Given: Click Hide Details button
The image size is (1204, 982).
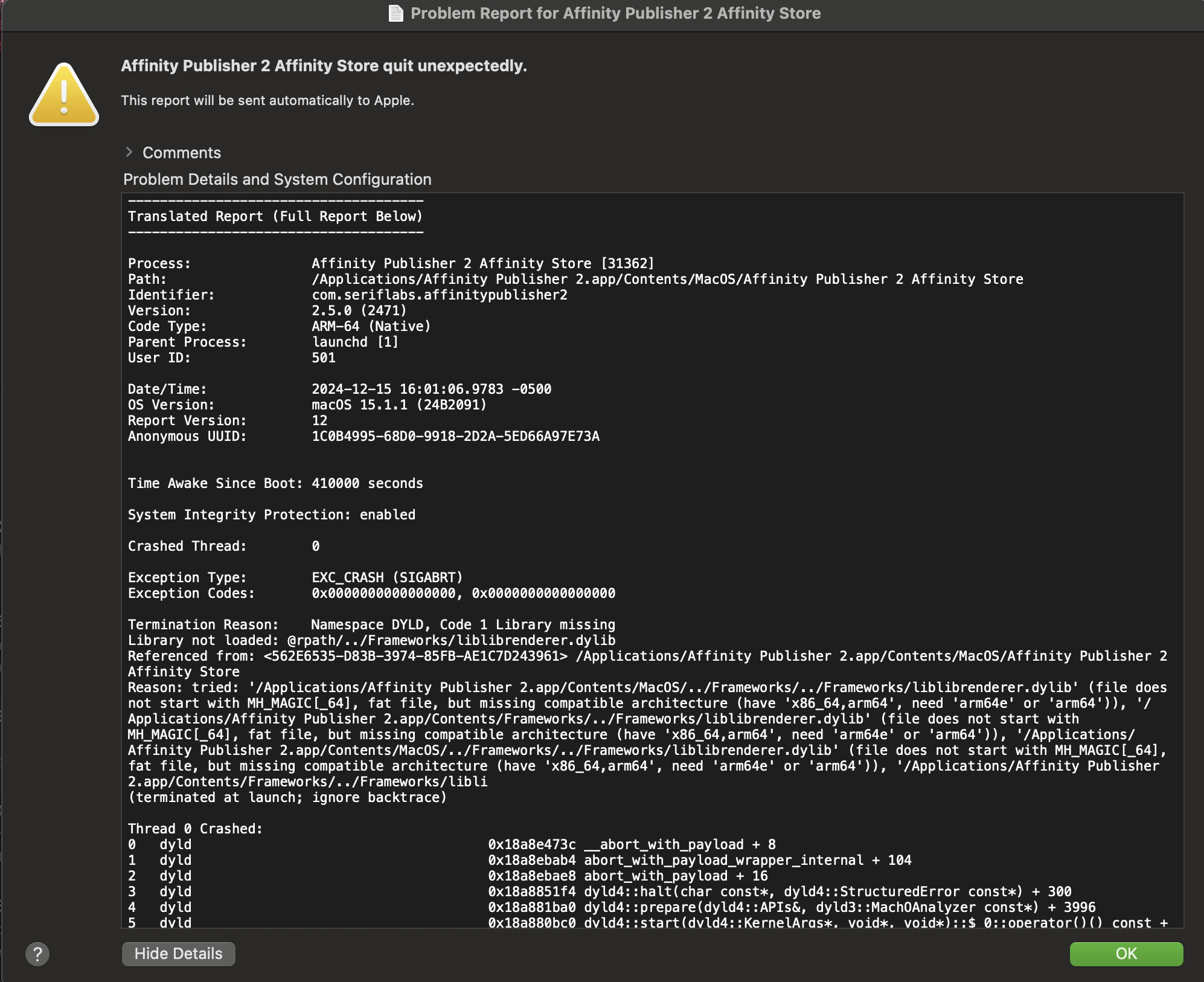Looking at the screenshot, I should 179,954.
